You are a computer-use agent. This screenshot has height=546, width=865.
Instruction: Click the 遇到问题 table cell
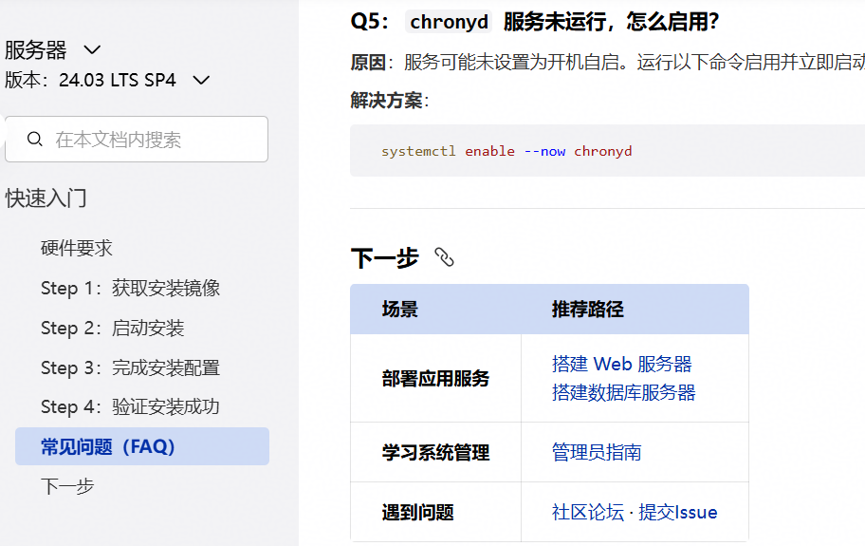tap(436, 512)
